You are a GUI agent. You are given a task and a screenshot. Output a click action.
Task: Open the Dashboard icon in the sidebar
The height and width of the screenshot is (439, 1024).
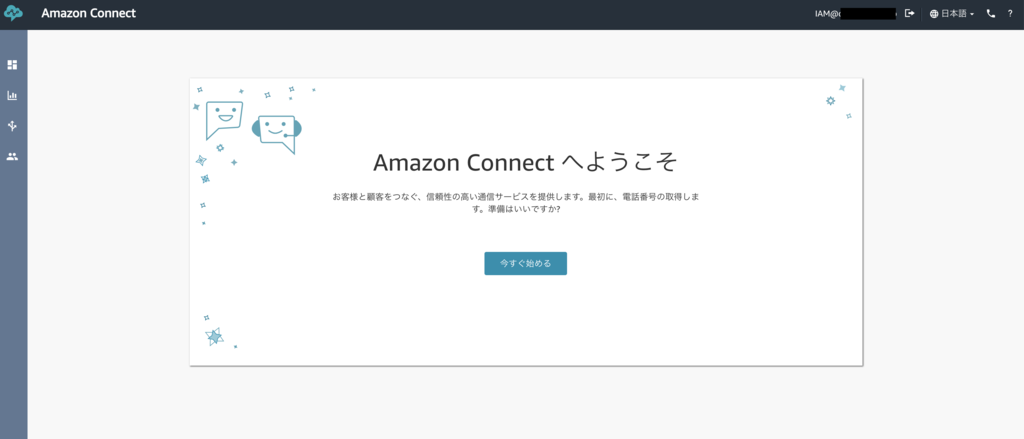12,65
